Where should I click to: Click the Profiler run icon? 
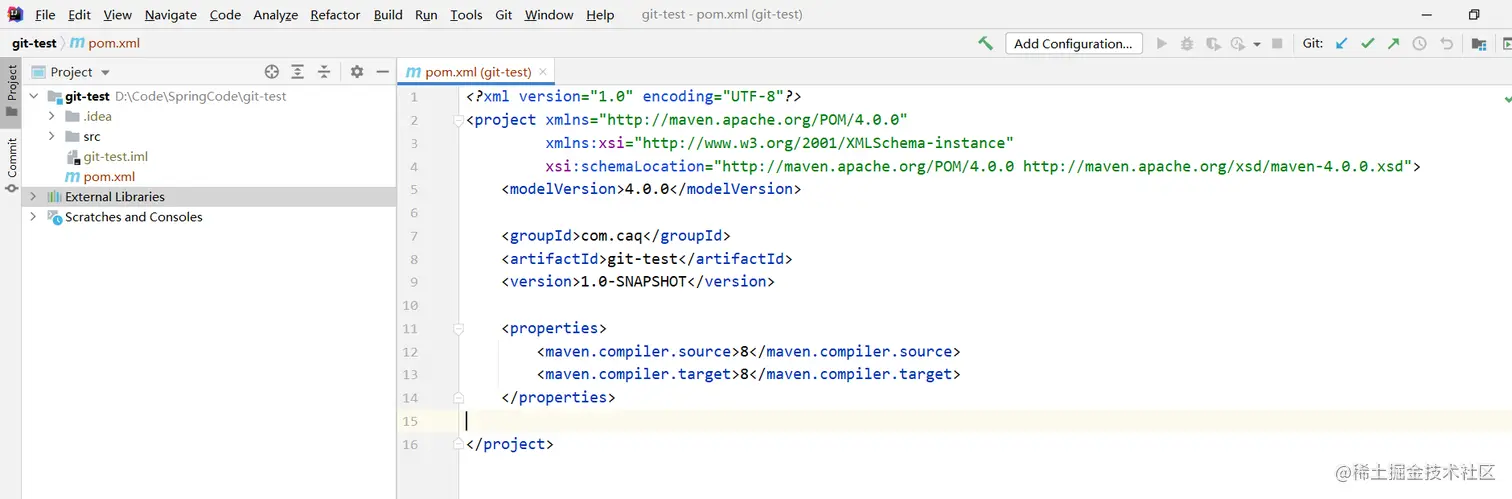pyautogui.click(x=1237, y=43)
